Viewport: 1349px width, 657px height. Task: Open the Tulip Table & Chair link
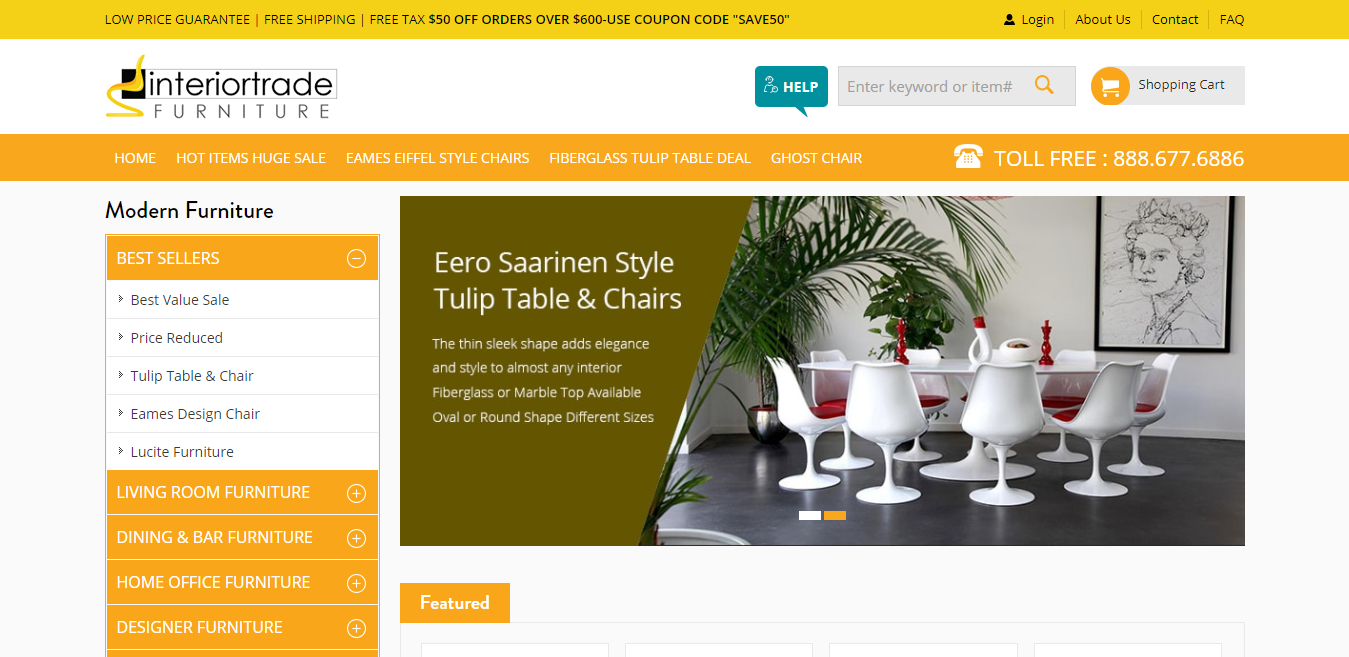[192, 376]
